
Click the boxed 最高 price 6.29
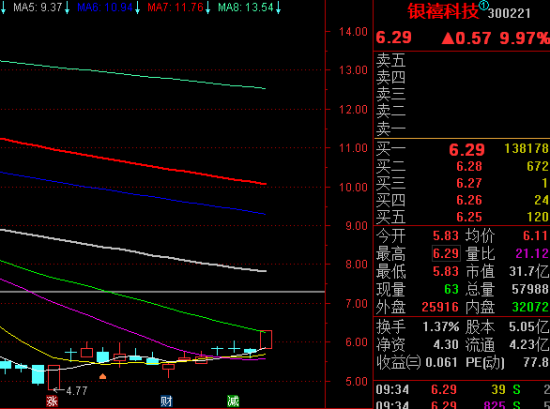[446, 253]
